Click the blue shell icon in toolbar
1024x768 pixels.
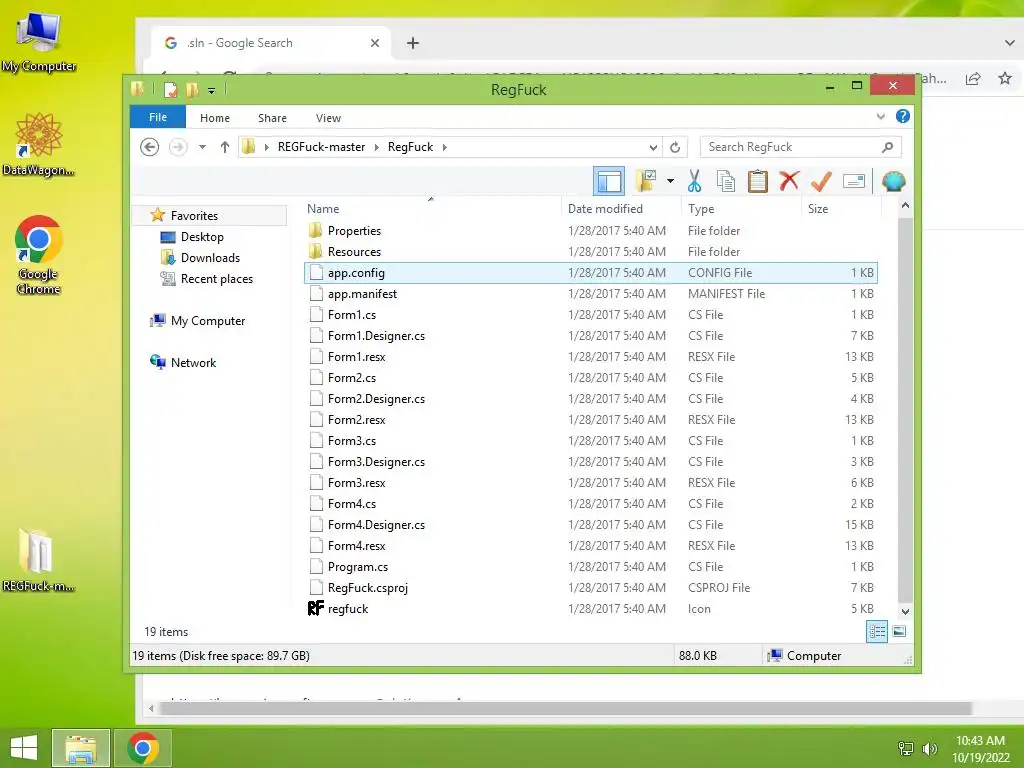tap(893, 181)
